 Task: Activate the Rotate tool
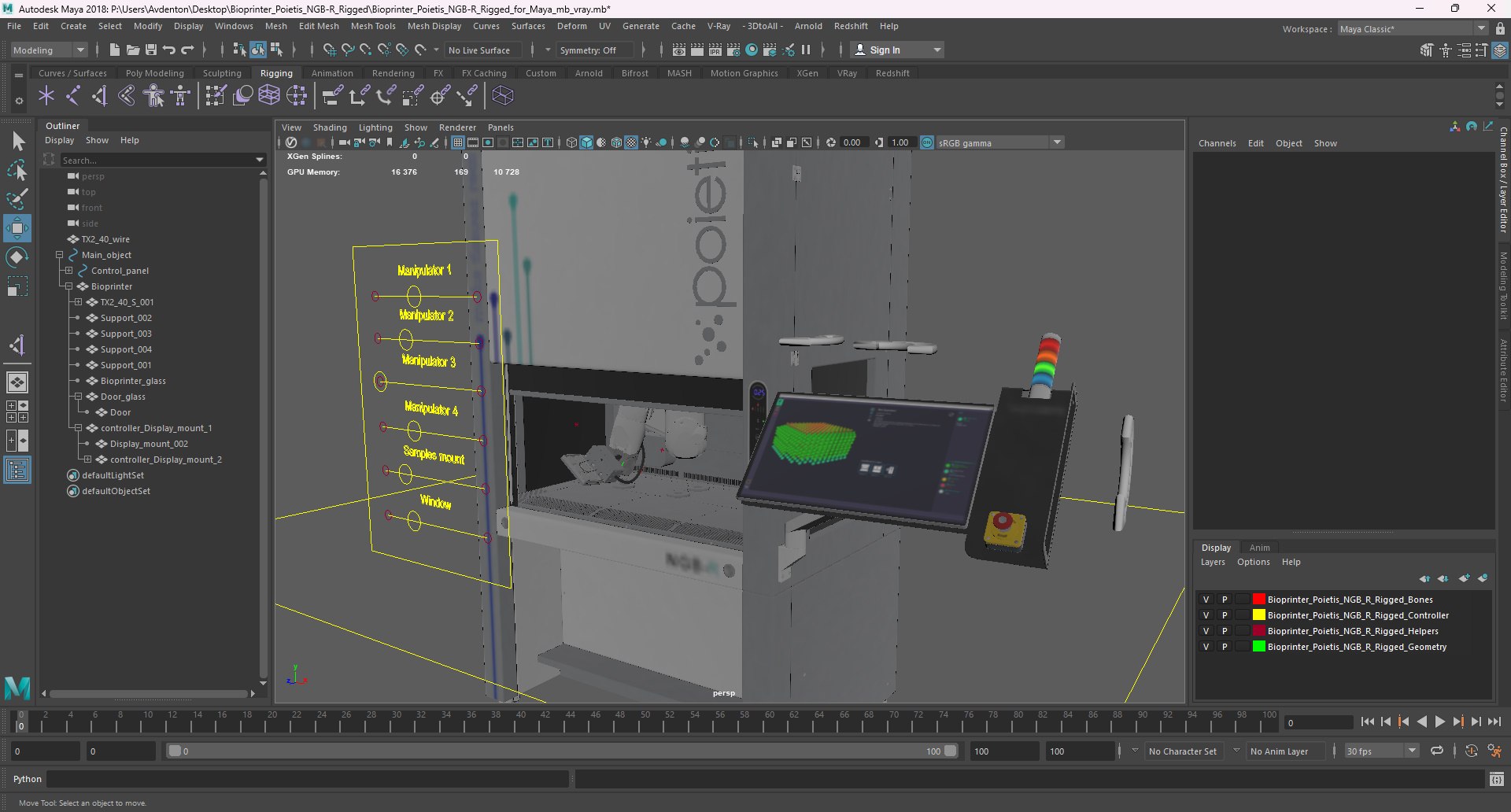point(17,257)
